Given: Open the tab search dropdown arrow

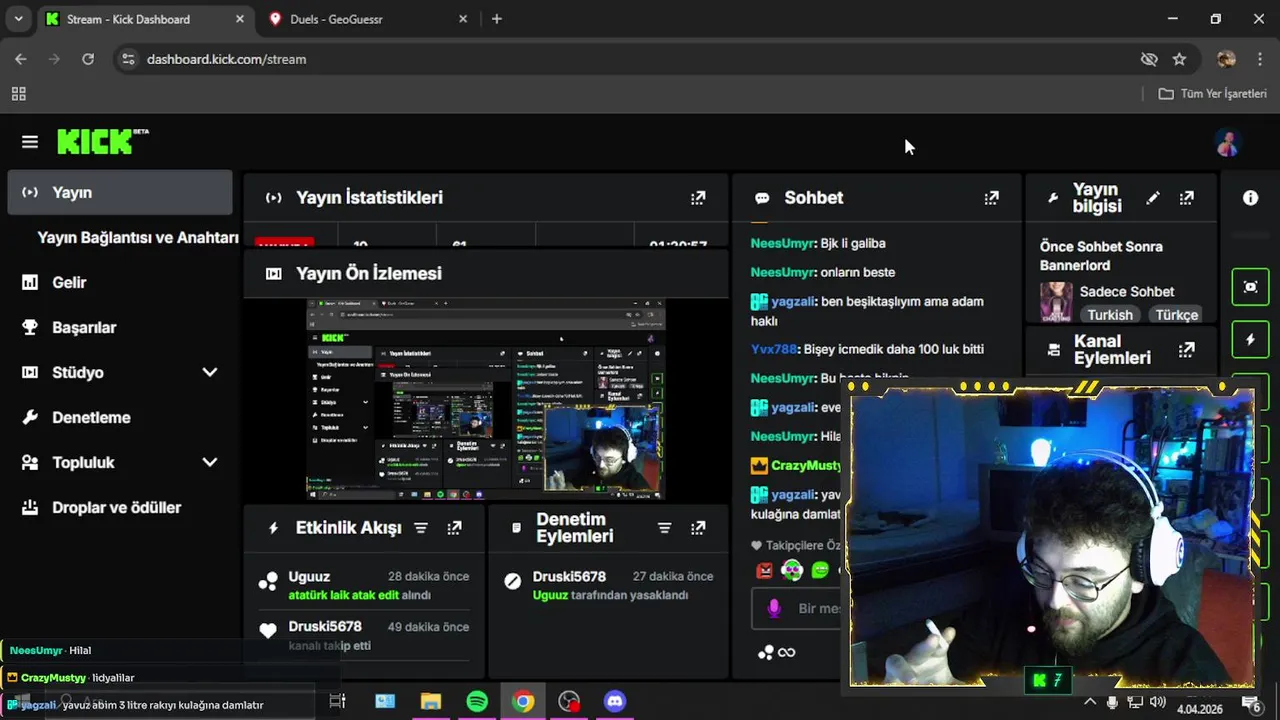Looking at the screenshot, I should coord(18,19).
